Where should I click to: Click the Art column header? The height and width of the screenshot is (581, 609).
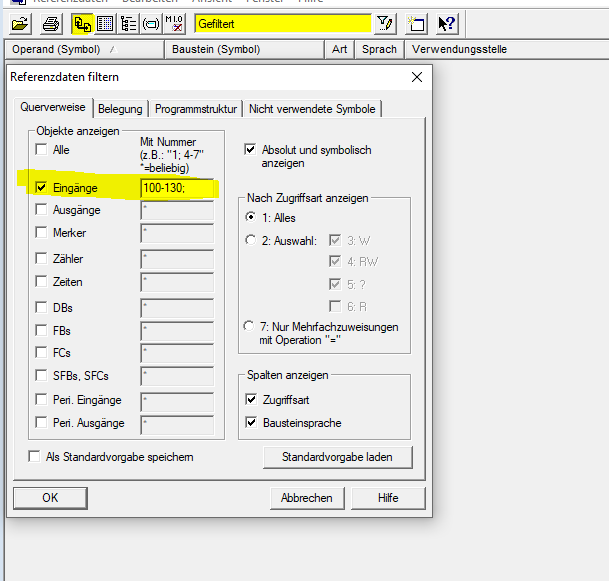point(339,49)
